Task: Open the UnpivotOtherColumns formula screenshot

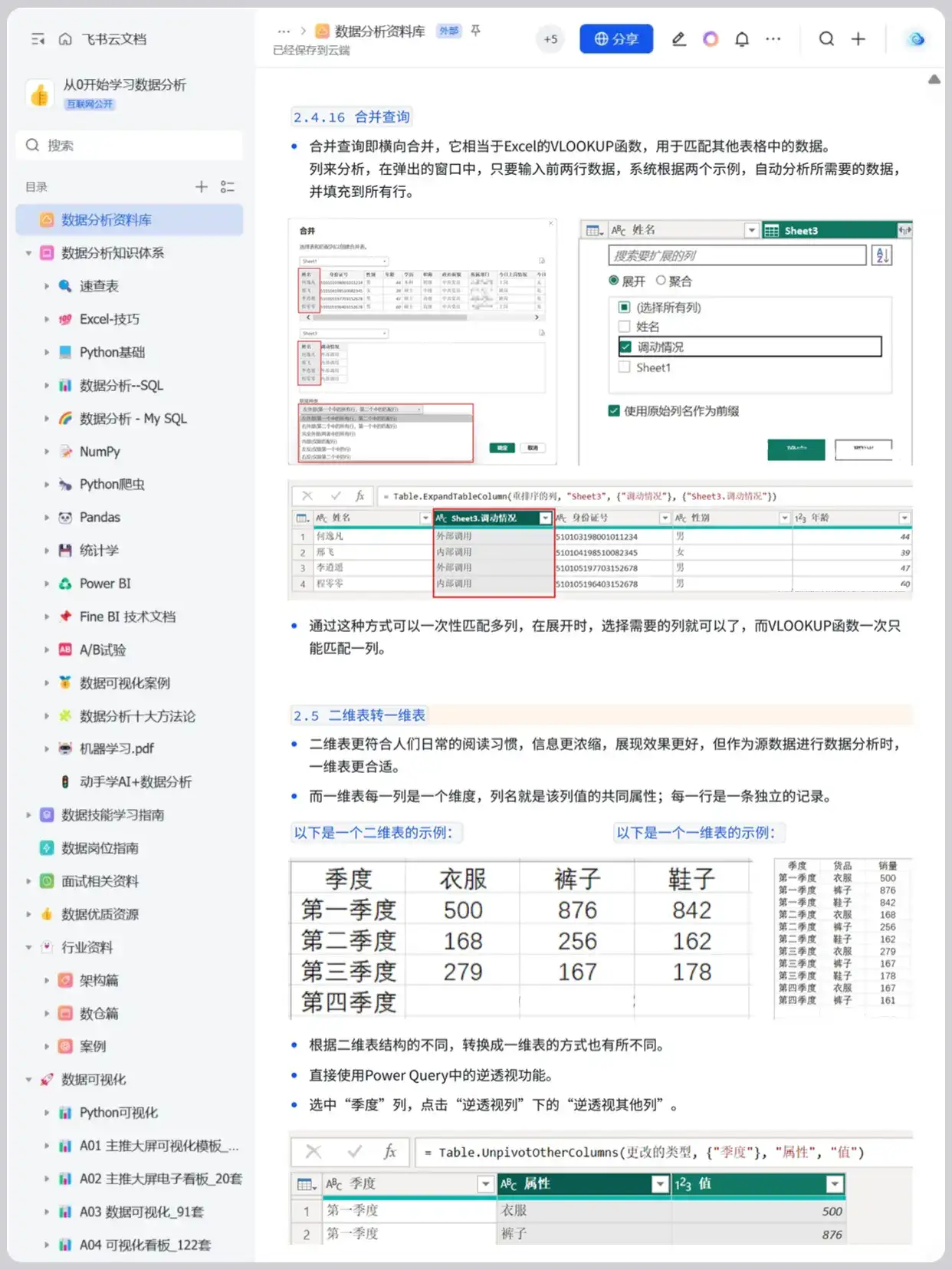Action: (601, 1188)
